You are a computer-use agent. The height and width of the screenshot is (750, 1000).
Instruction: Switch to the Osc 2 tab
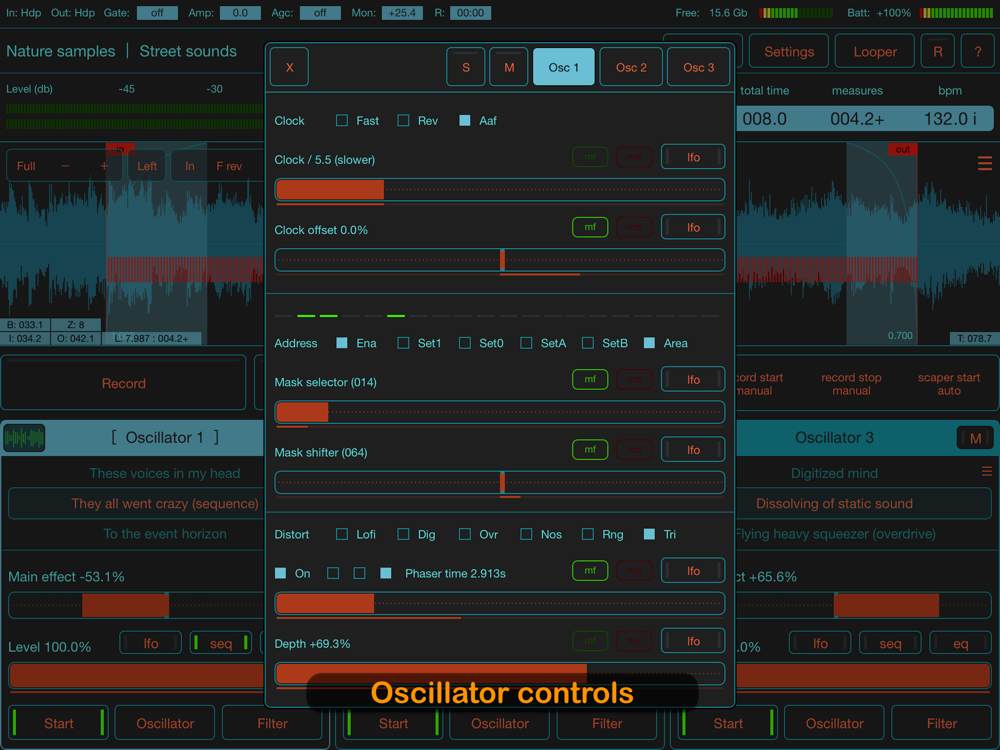click(x=631, y=68)
